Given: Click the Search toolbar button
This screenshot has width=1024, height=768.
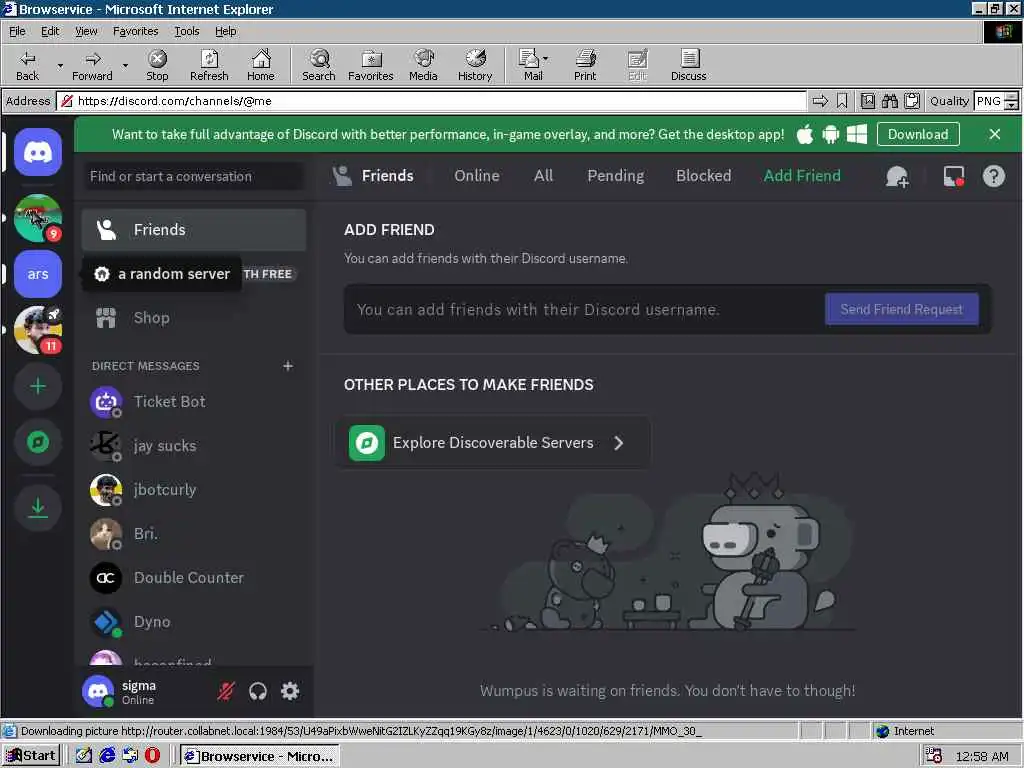Looking at the screenshot, I should click(x=319, y=65).
